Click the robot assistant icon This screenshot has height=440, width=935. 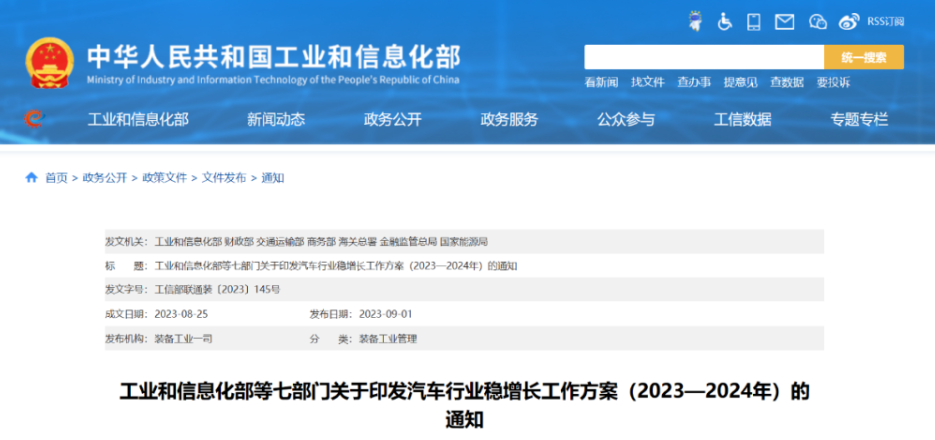pos(696,21)
